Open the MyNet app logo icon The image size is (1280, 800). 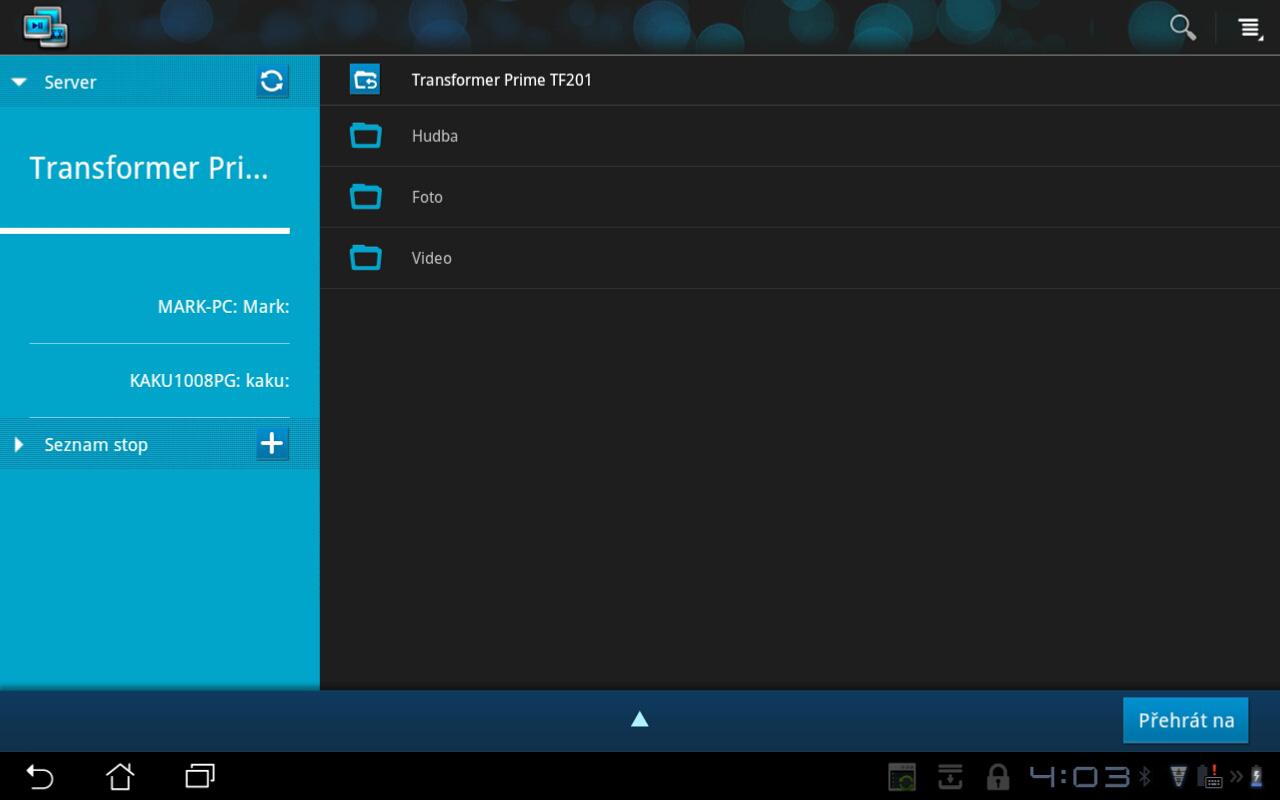(45, 27)
